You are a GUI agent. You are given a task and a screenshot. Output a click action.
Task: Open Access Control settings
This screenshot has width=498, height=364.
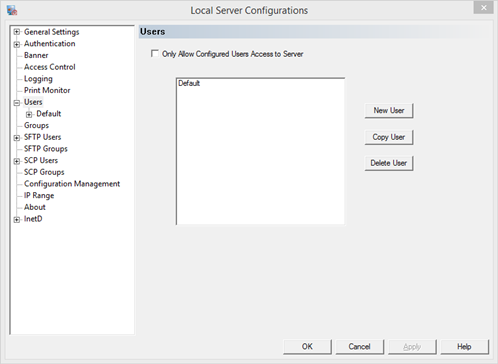[50, 67]
